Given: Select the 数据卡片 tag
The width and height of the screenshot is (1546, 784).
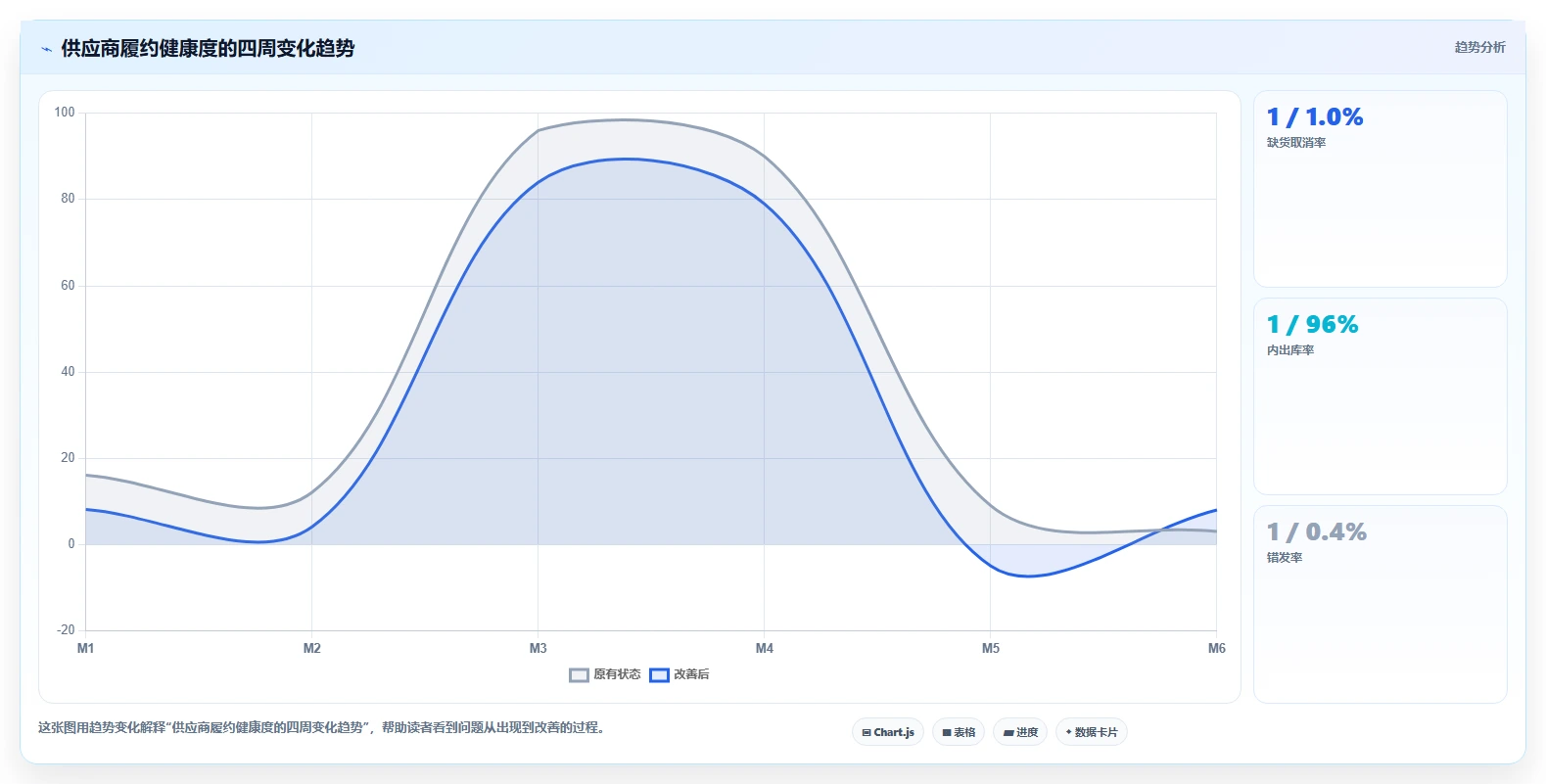Looking at the screenshot, I should 1092,732.
